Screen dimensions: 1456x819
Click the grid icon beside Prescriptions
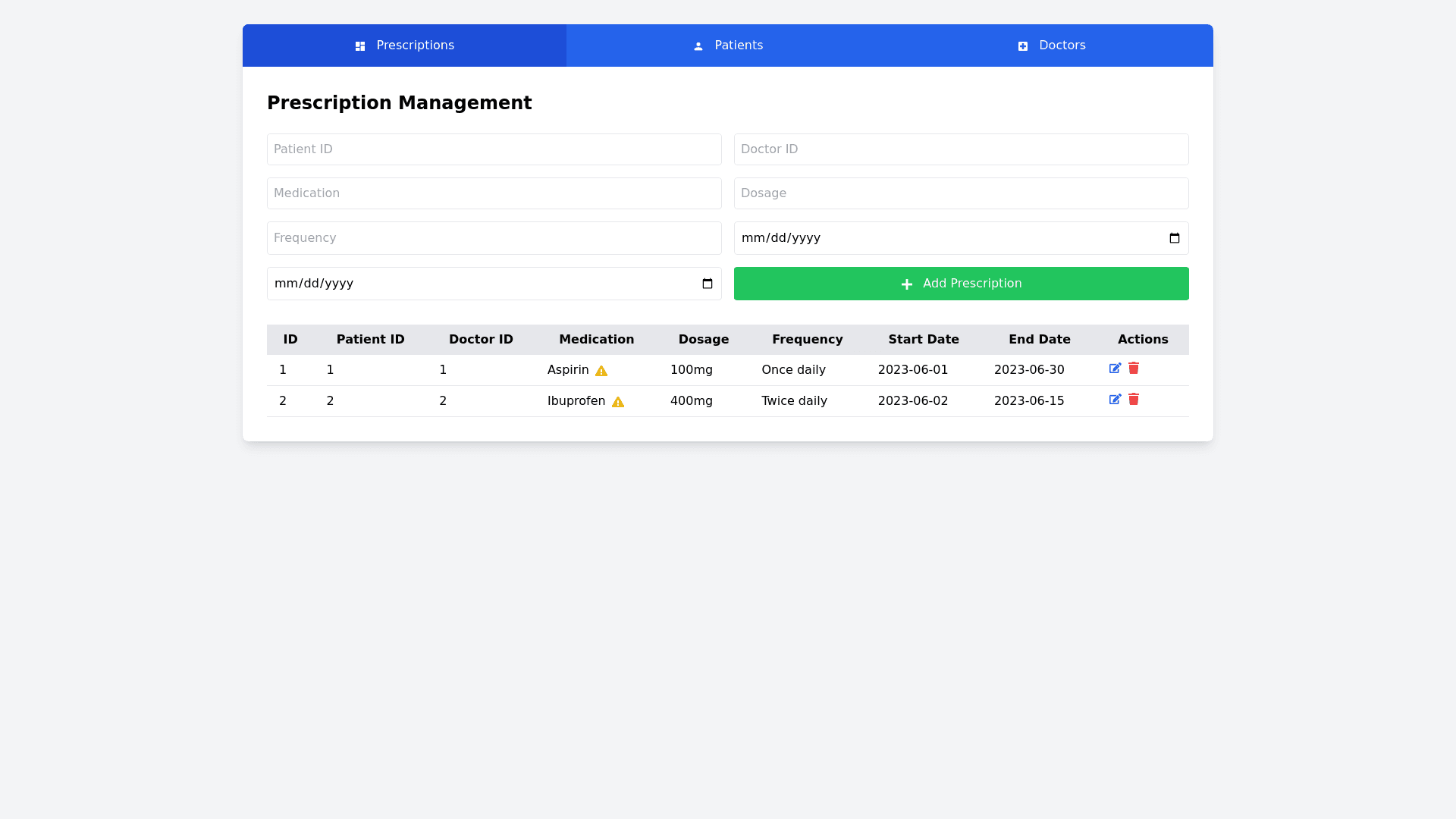point(359,45)
